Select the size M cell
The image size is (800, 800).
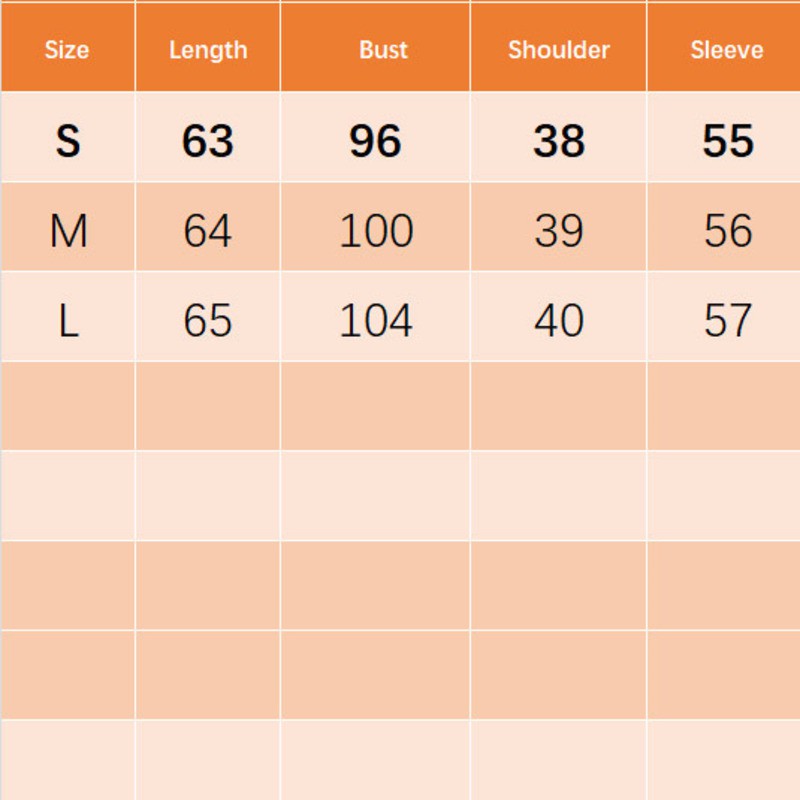pos(68,231)
